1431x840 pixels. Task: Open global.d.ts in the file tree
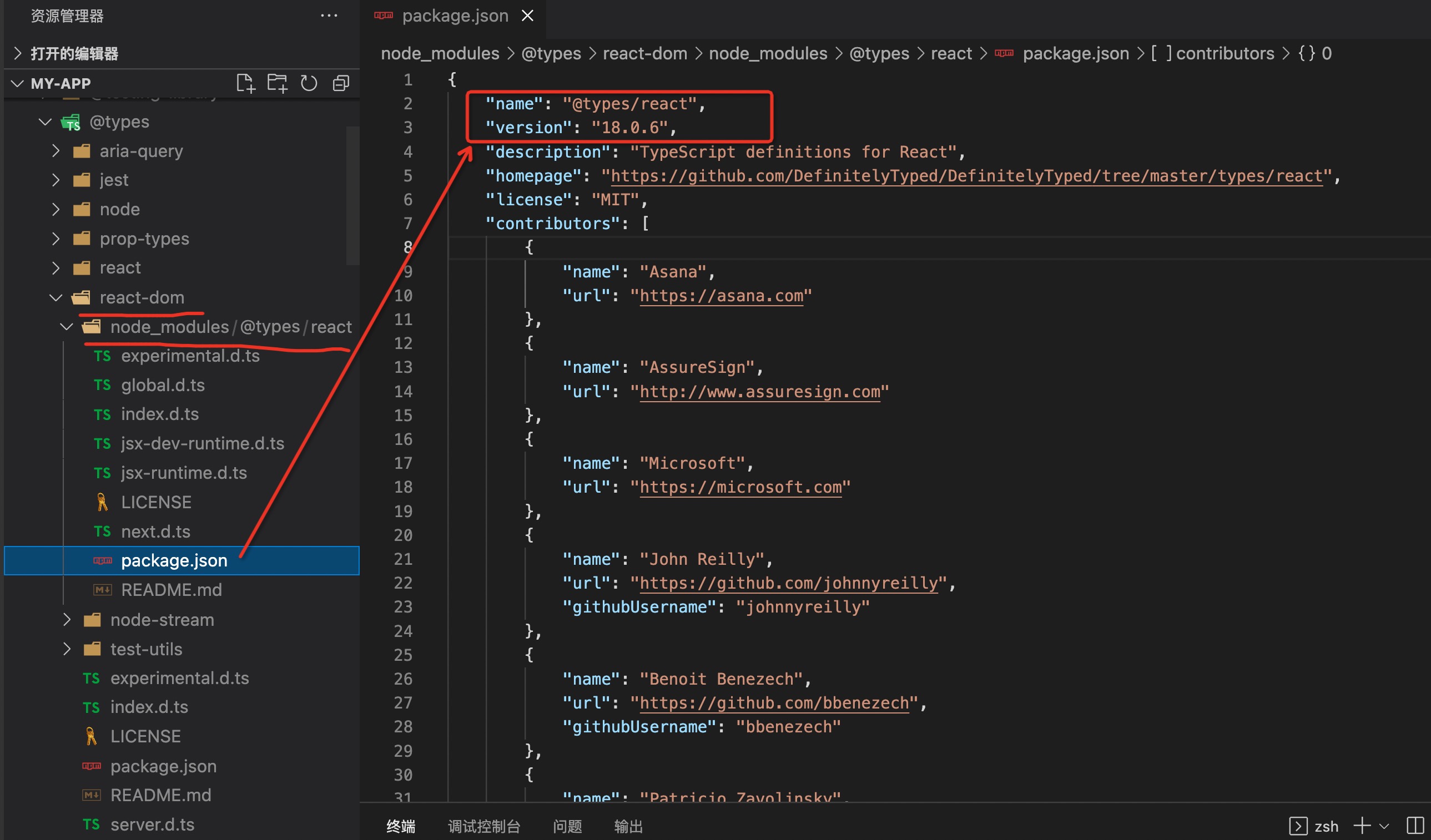click(163, 386)
